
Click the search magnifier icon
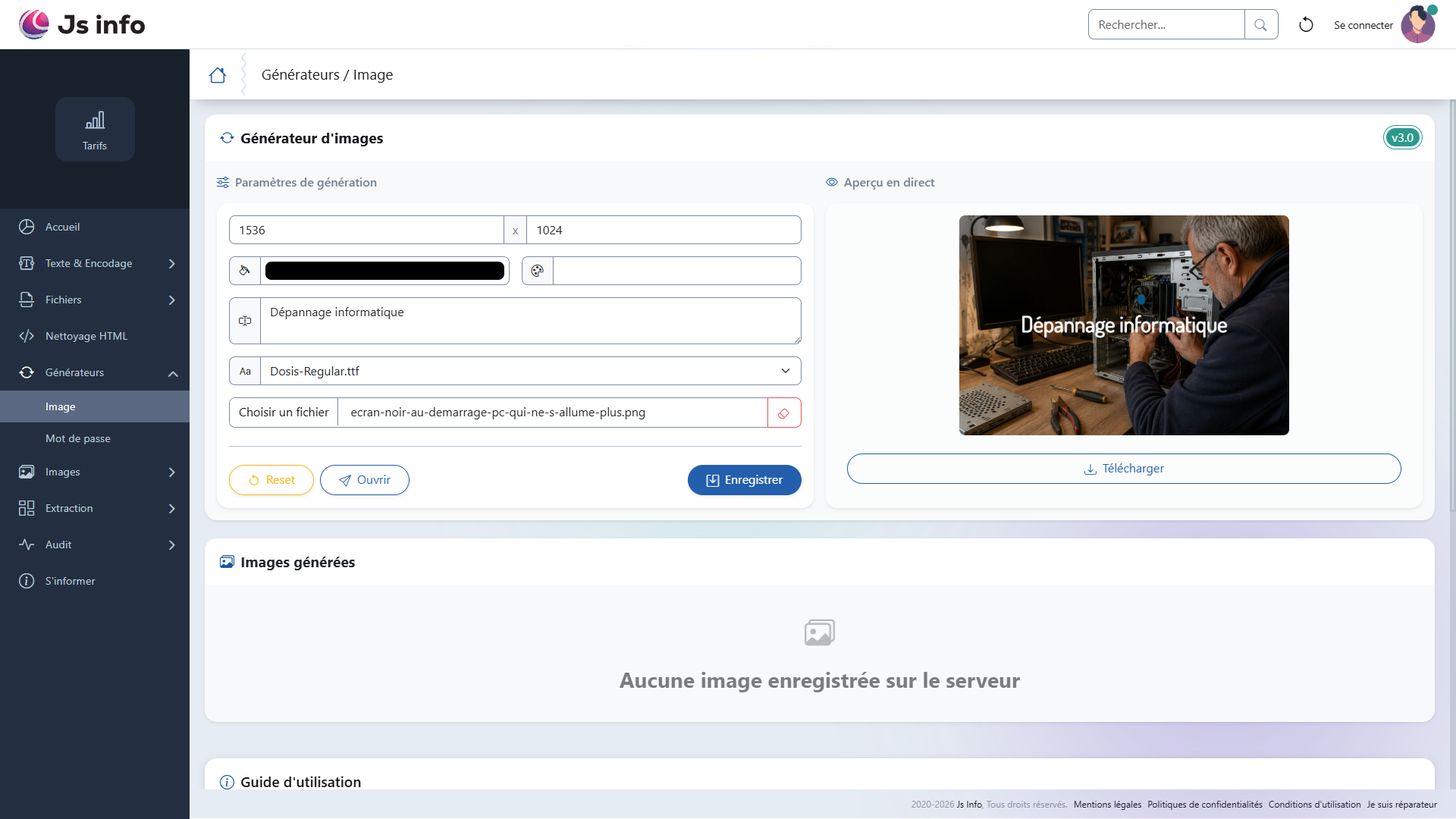pyautogui.click(x=1260, y=24)
